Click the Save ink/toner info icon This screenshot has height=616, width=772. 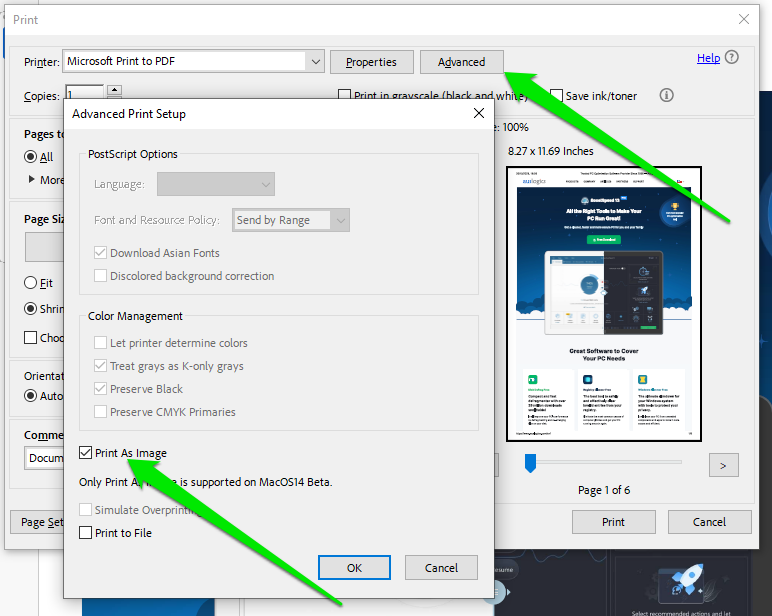coord(666,95)
